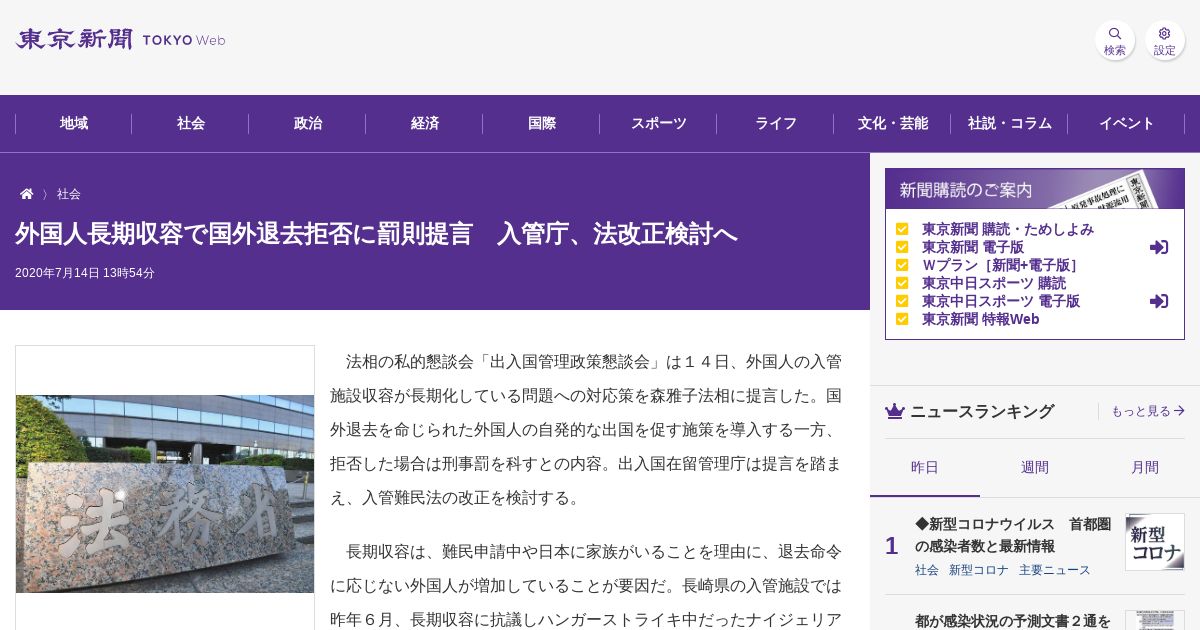This screenshot has height=630, width=1200.
Task: Click the crown icon beside ニュースランキング
Action: 895,411
